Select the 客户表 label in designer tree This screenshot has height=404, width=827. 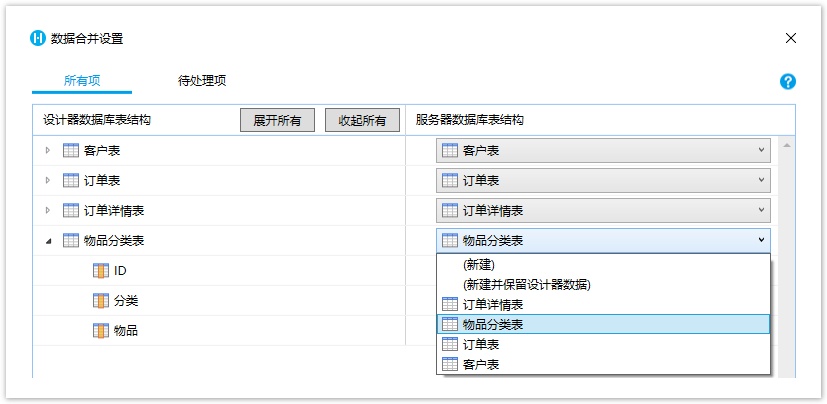point(102,151)
